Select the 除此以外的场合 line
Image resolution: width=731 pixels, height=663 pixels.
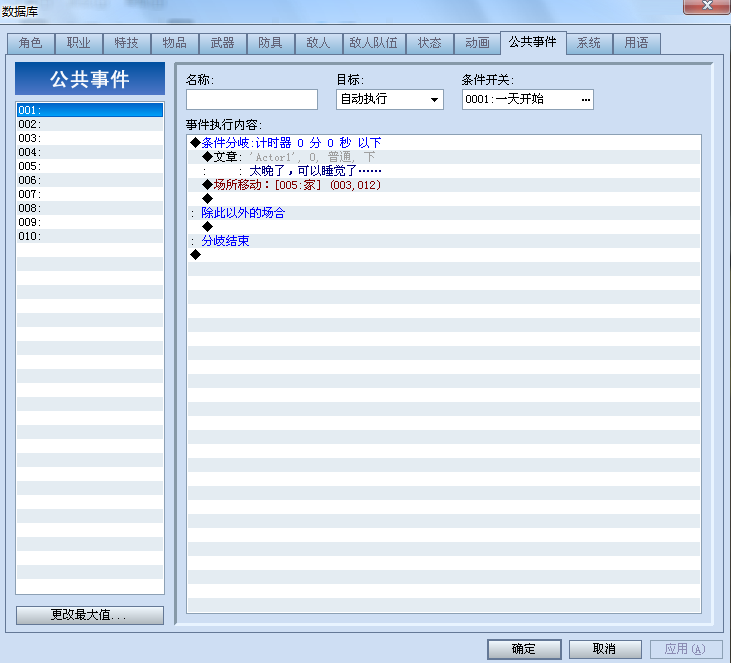(444, 213)
